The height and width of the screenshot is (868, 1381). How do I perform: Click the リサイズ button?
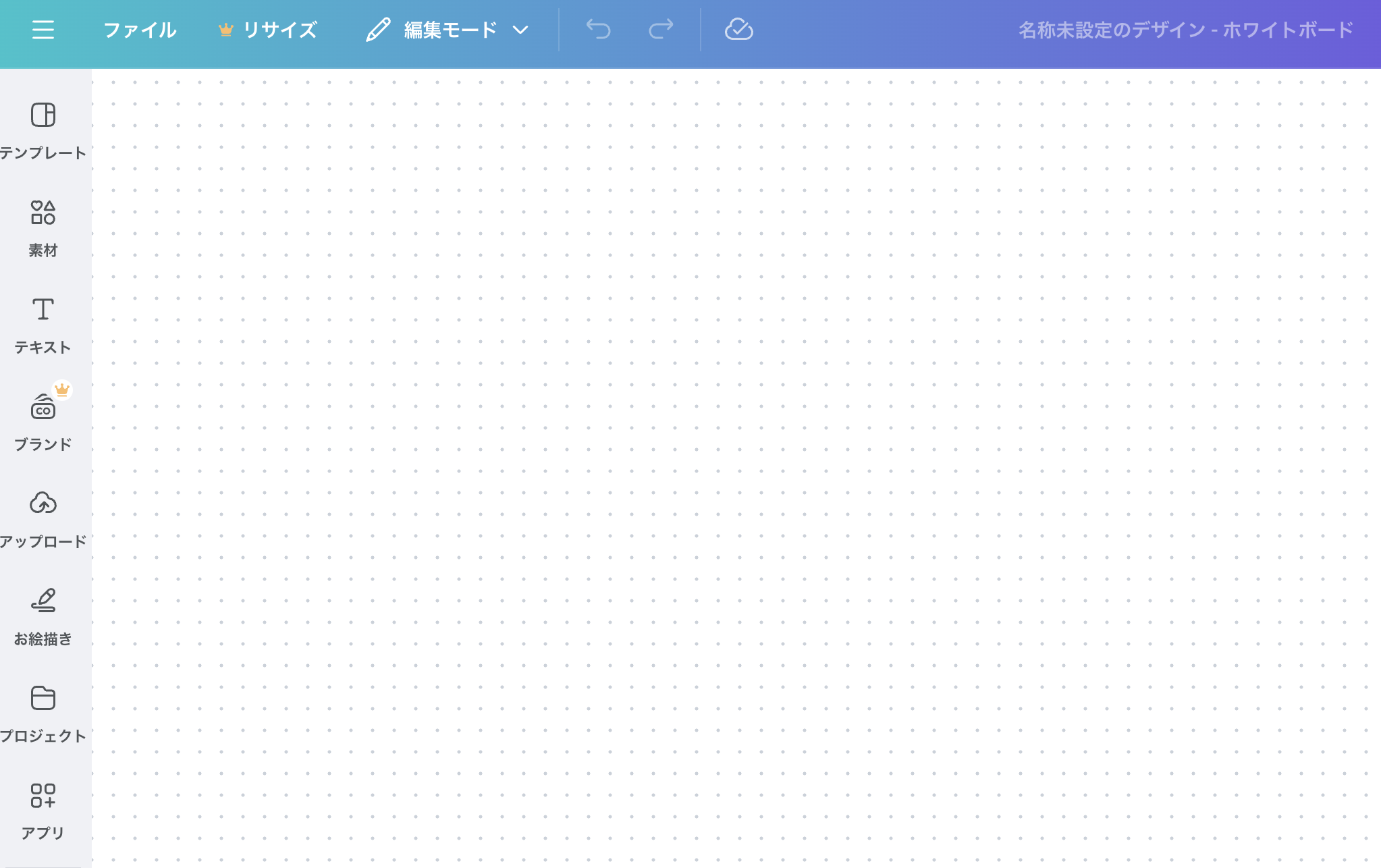pos(268,30)
